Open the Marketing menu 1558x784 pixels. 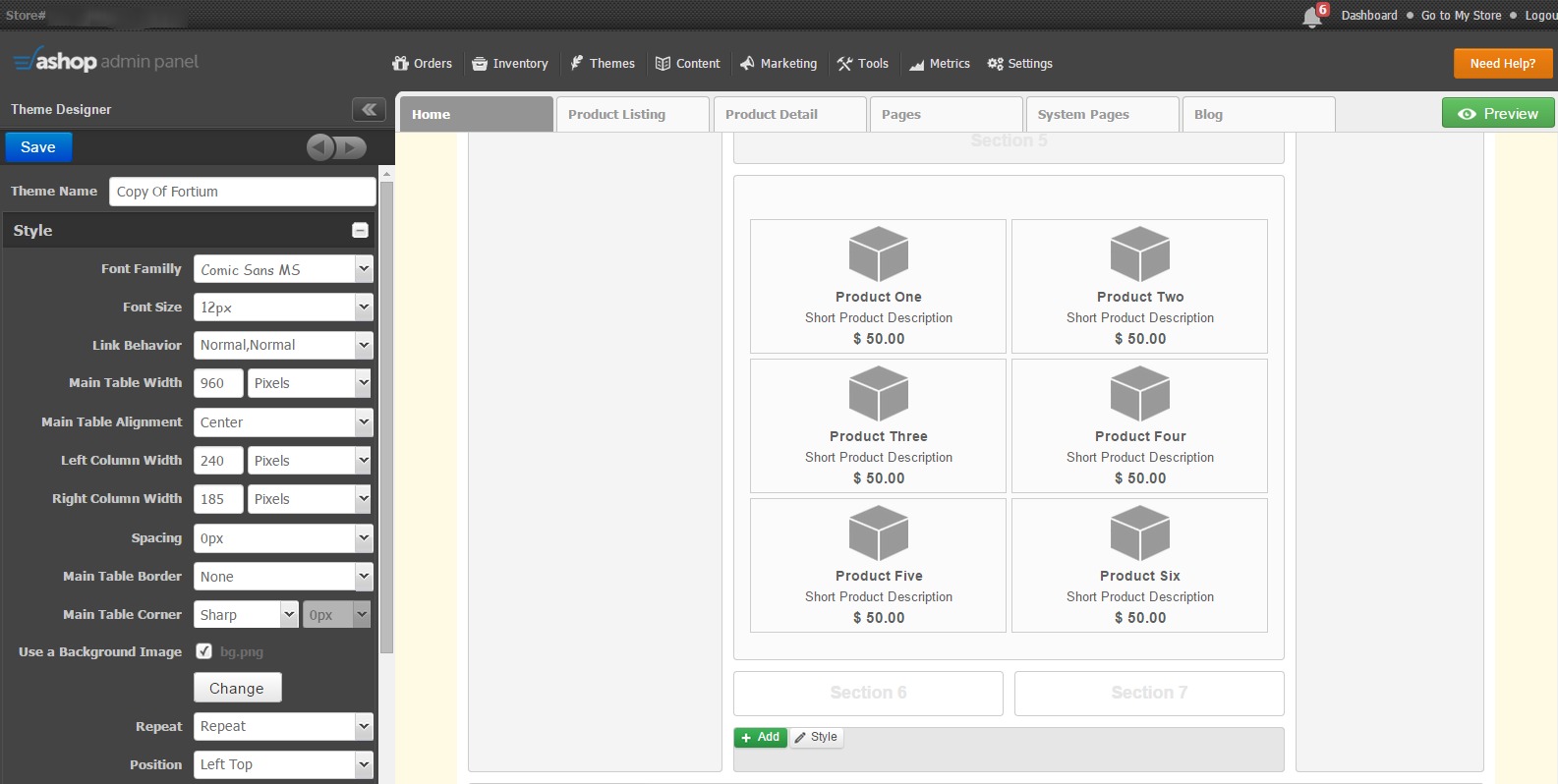point(778,64)
